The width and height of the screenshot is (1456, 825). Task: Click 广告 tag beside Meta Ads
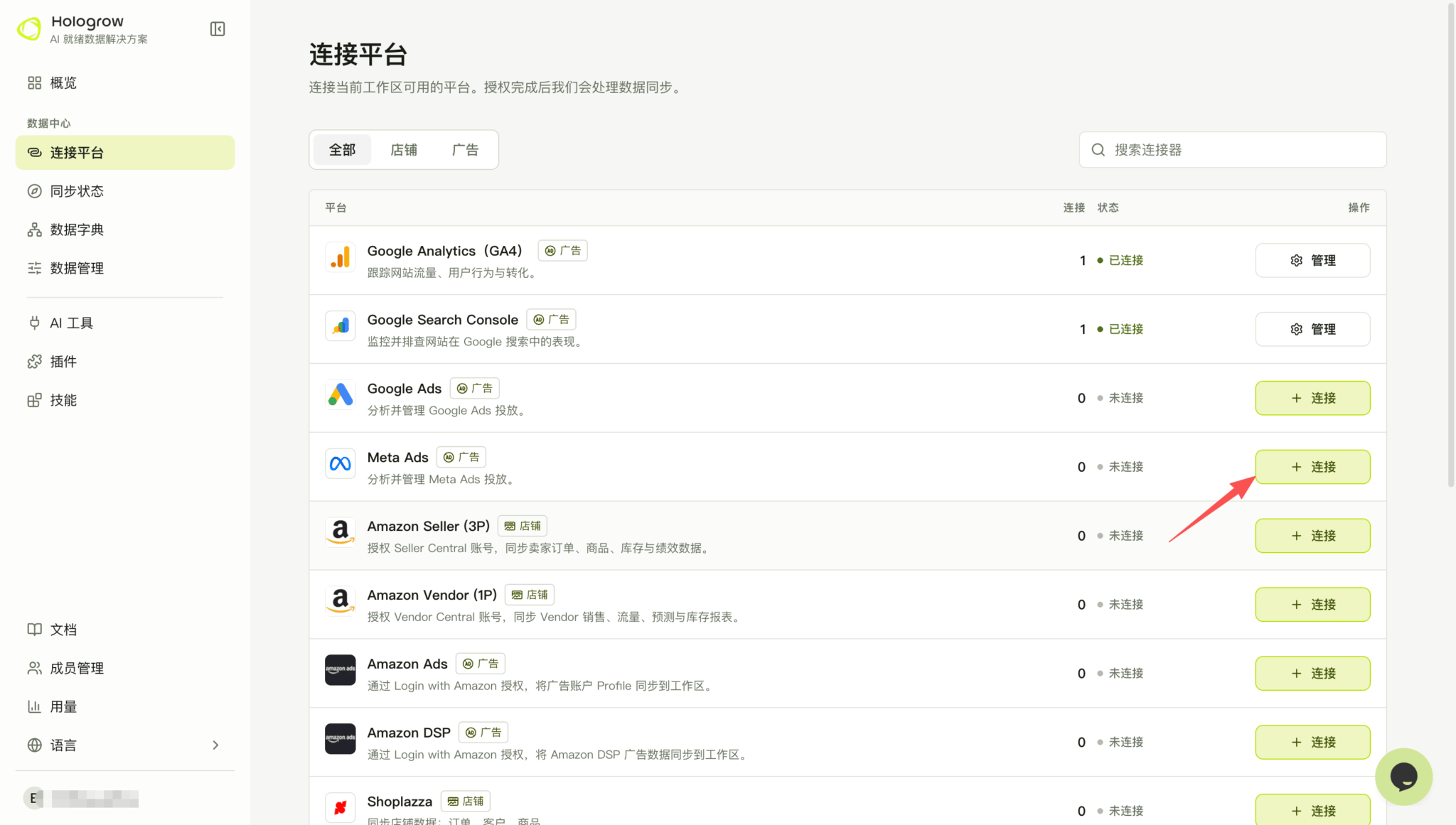click(461, 458)
